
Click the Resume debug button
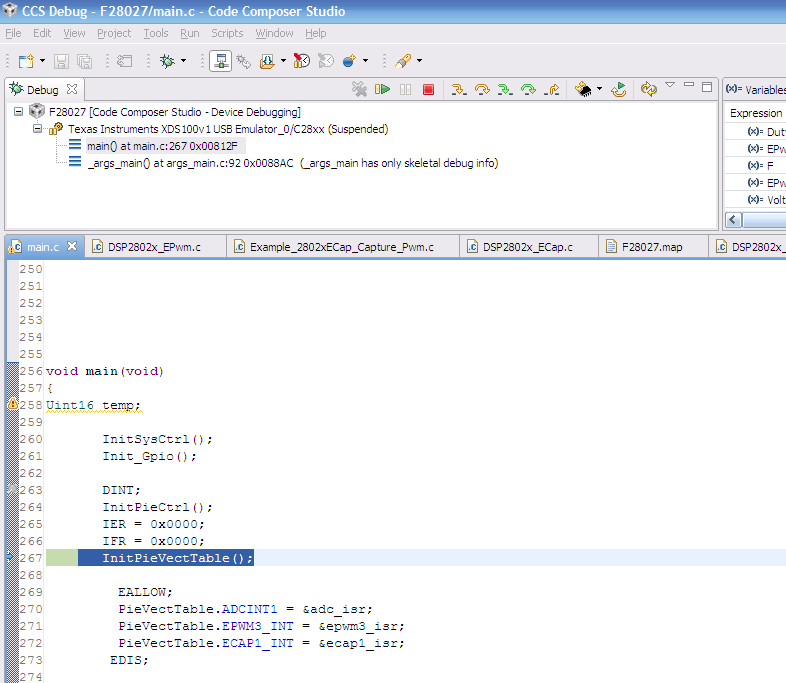[x=382, y=90]
